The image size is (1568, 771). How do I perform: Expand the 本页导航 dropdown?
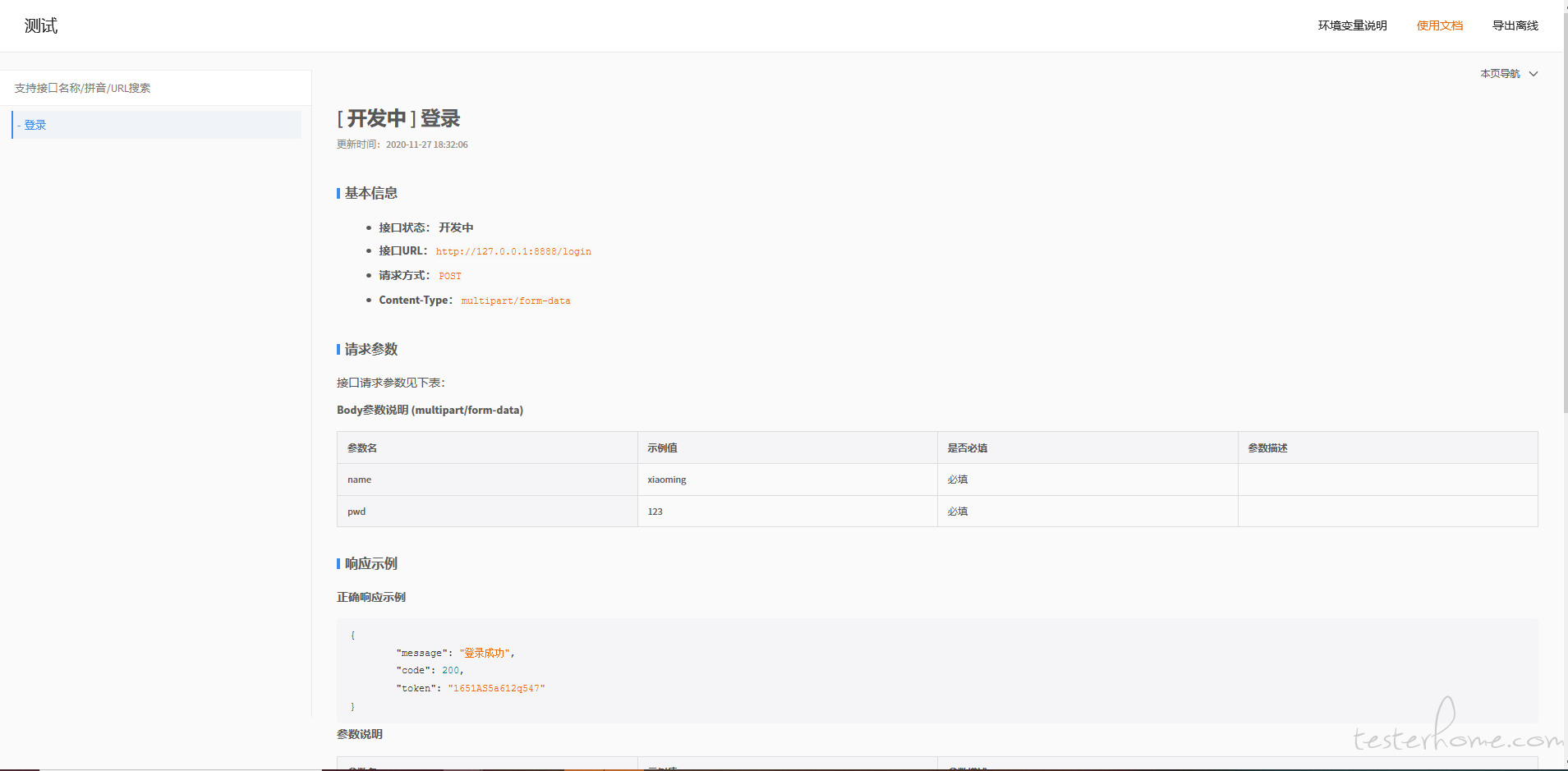(x=1508, y=74)
